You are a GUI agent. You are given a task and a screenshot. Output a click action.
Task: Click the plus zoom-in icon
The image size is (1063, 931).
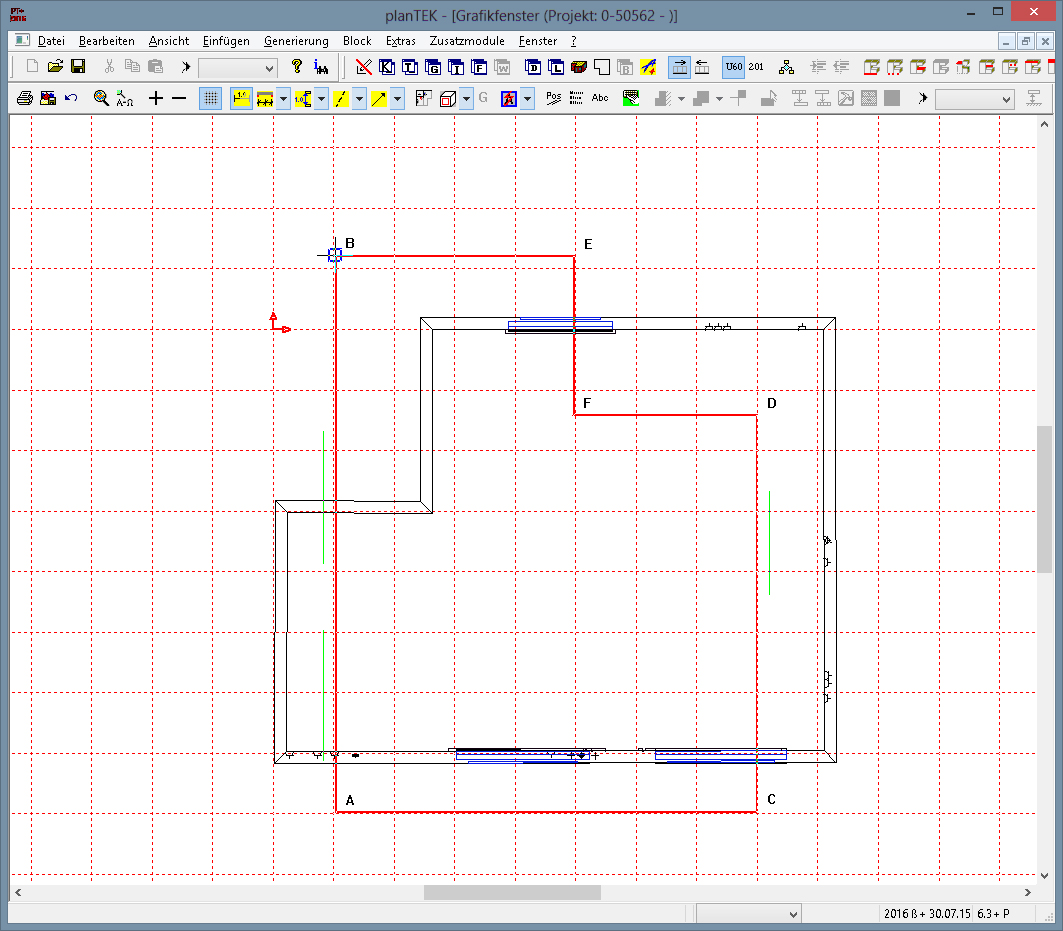pyautogui.click(x=156, y=98)
